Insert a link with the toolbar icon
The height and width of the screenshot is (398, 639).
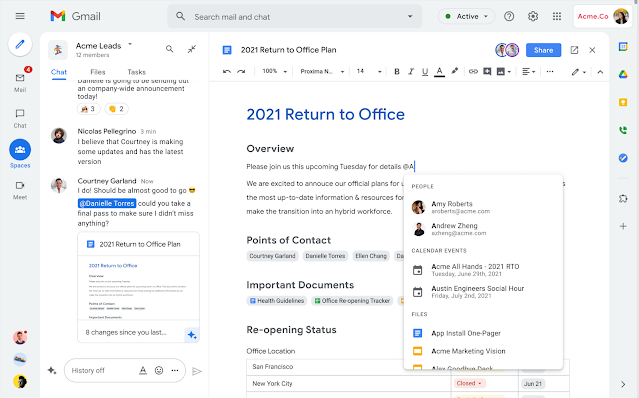coord(473,72)
